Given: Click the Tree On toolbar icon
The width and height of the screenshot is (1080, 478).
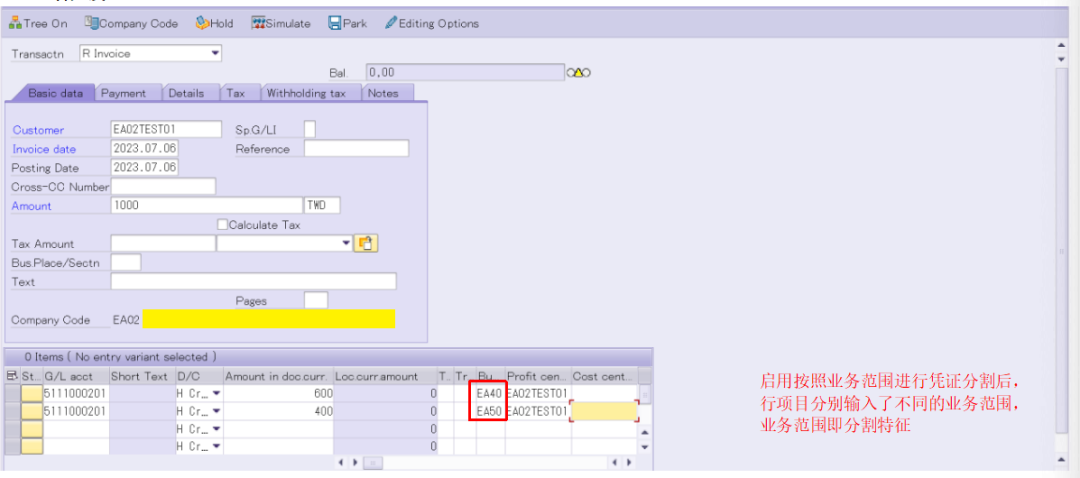Looking at the screenshot, I should [15, 23].
